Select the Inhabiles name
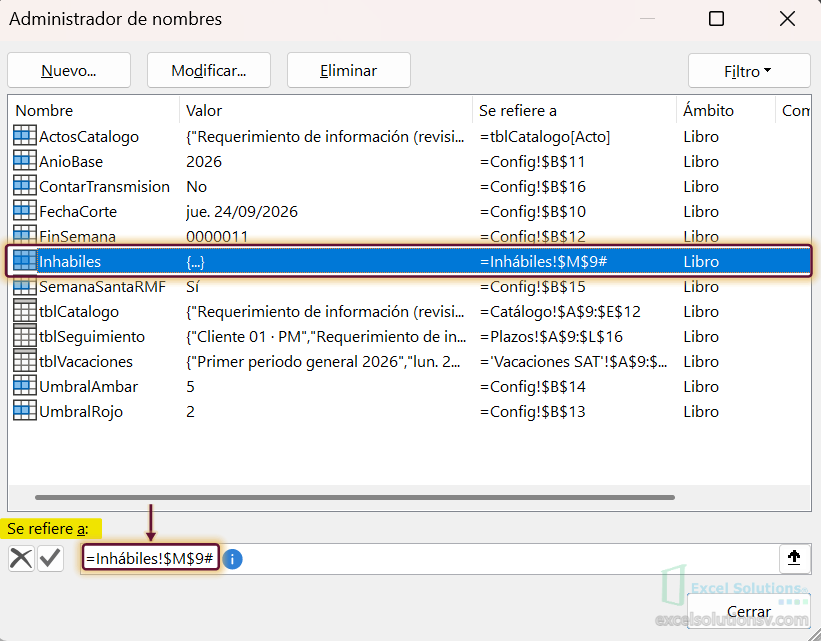Viewport: 821px width, 641px height. [x=70, y=261]
